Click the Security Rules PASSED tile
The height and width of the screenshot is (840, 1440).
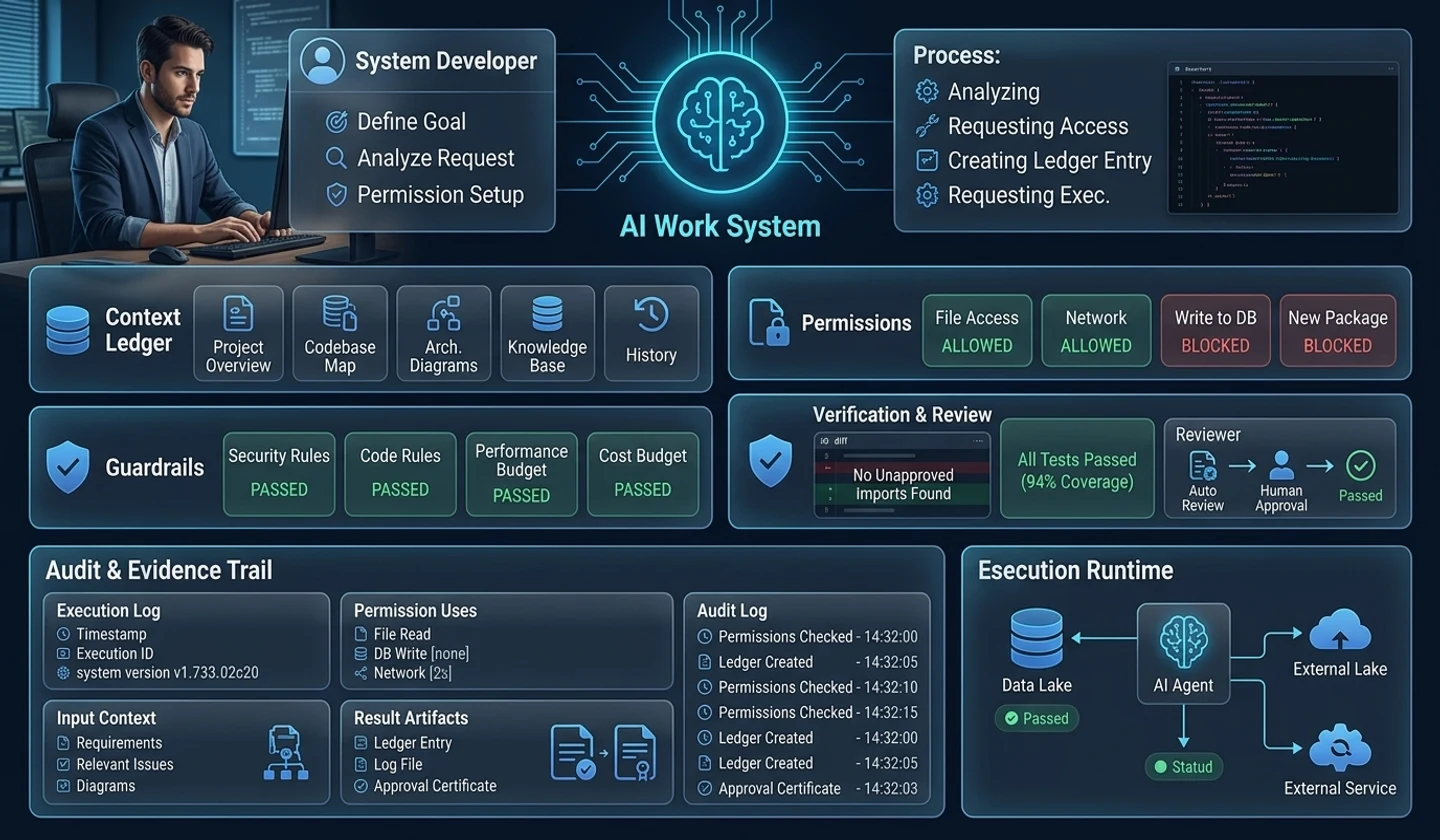(x=279, y=474)
